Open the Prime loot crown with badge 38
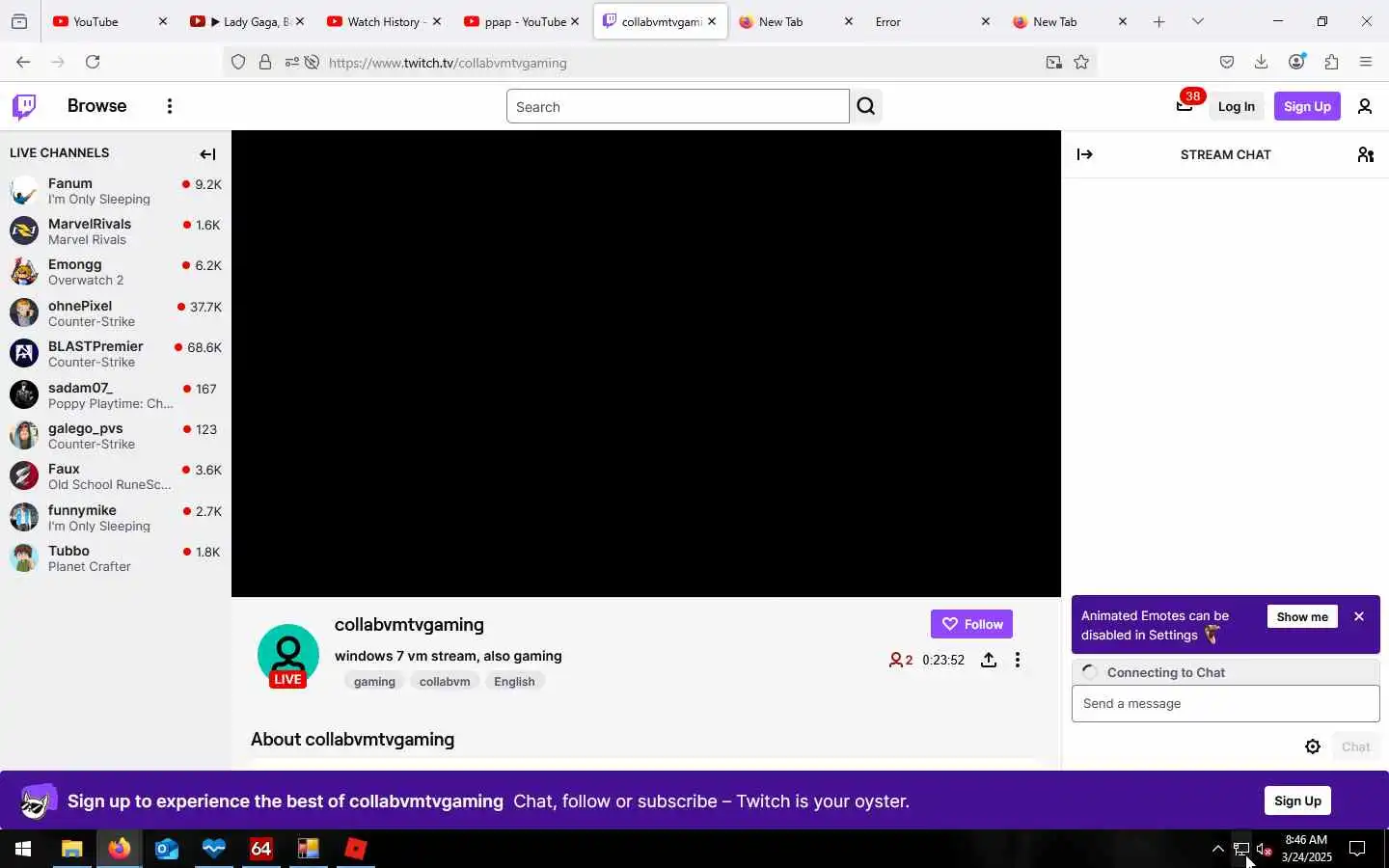This screenshot has width=1389, height=868. 1185,105
